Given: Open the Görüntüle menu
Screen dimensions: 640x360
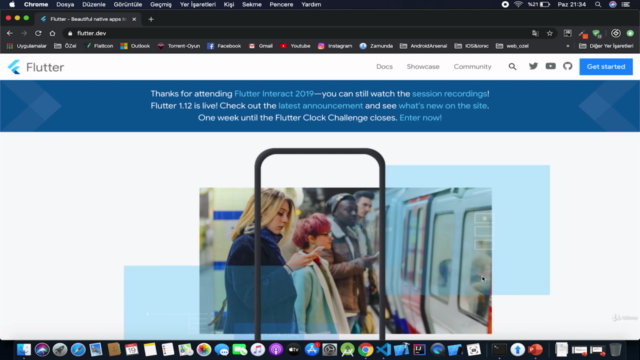Looking at the screenshot, I should tap(128, 4).
